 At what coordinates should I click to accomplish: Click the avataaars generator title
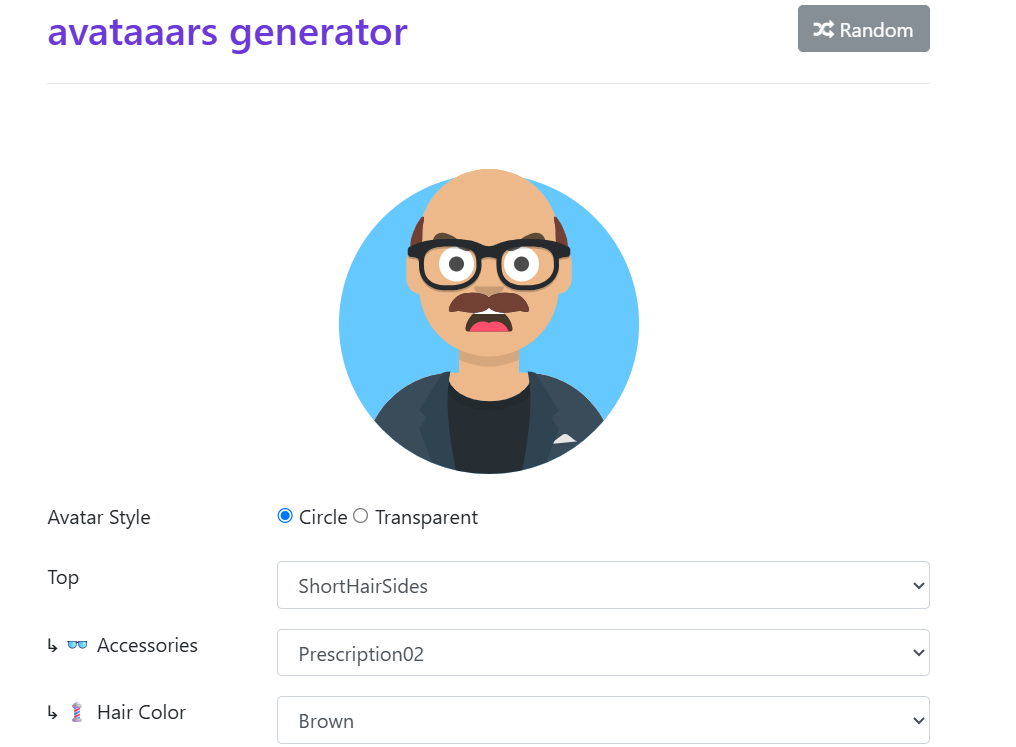pos(227,32)
